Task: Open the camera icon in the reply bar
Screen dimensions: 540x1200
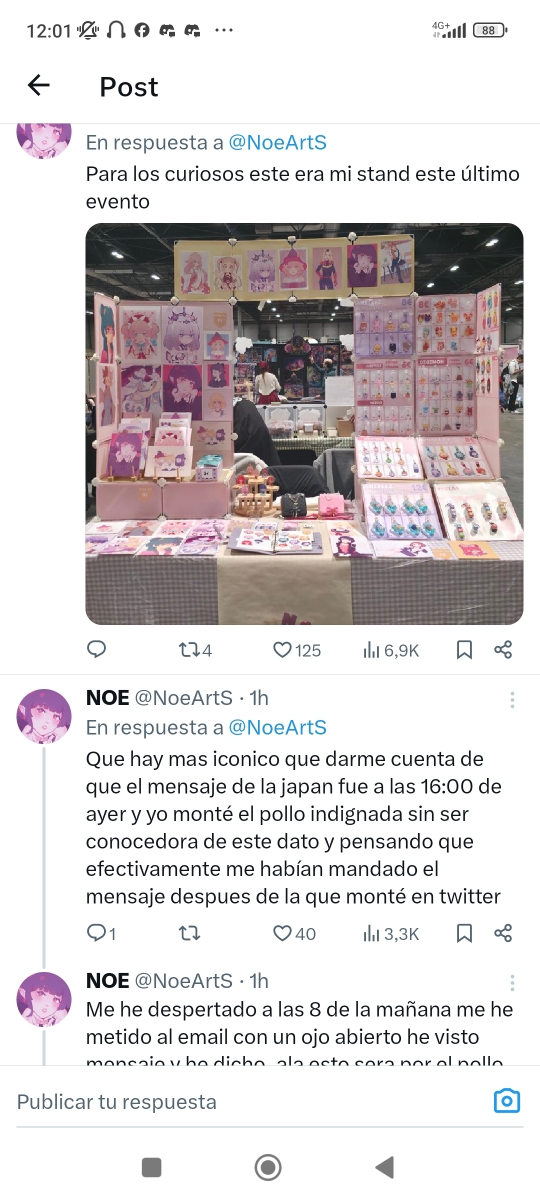Action: (507, 1101)
